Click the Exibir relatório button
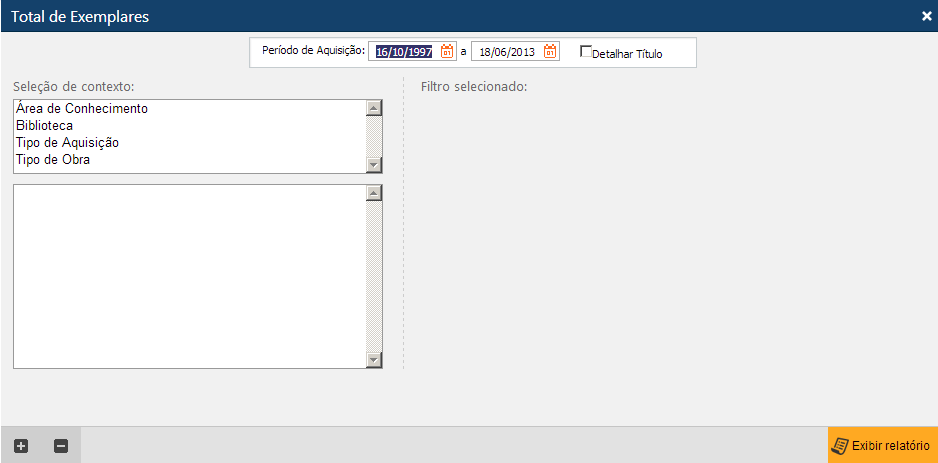The height and width of the screenshot is (463, 938). click(x=882, y=446)
